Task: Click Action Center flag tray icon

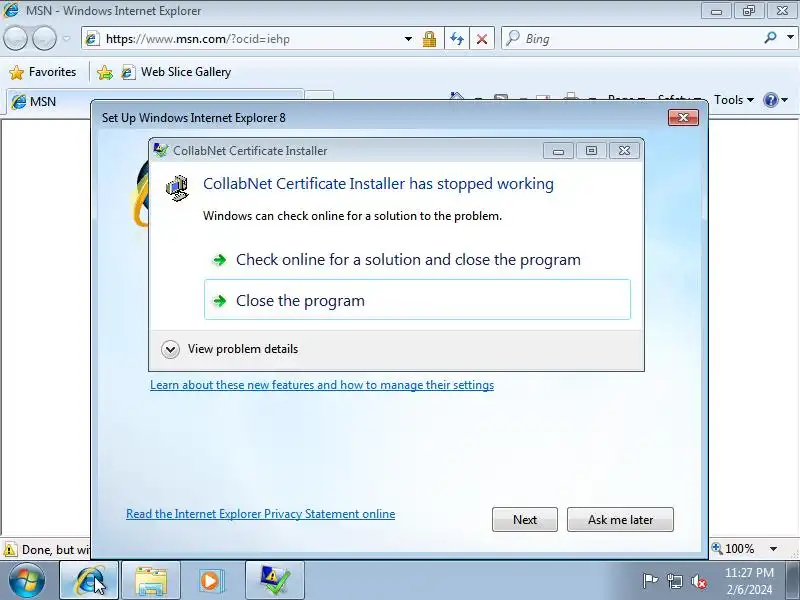Action: (650, 581)
